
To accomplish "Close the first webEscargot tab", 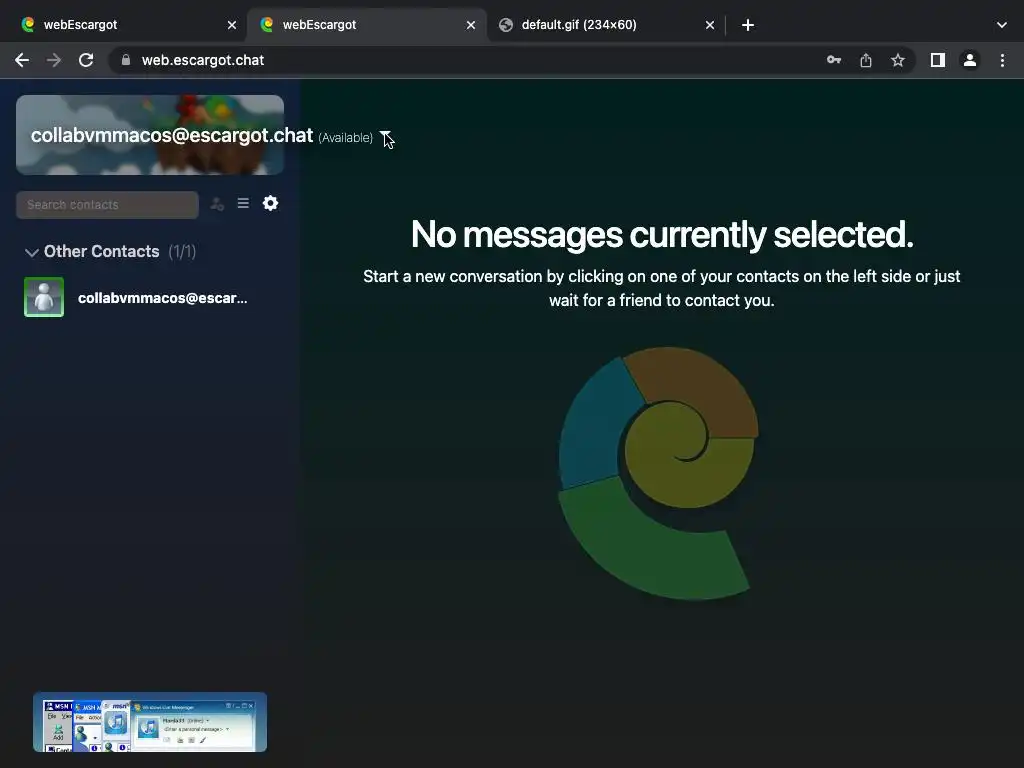I will point(232,25).
